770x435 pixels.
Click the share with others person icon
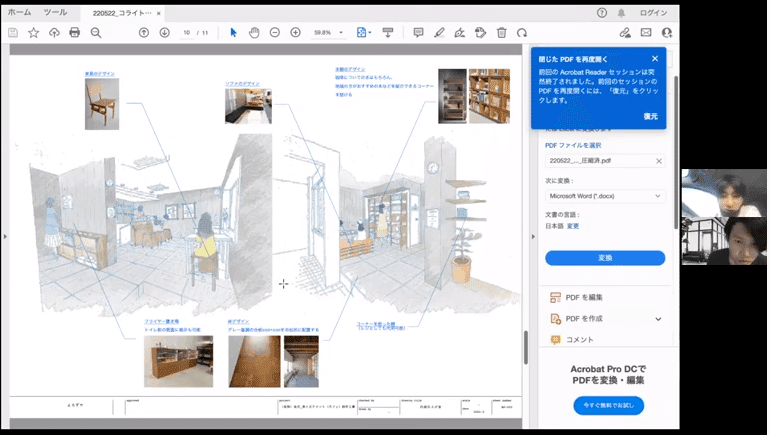click(667, 33)
